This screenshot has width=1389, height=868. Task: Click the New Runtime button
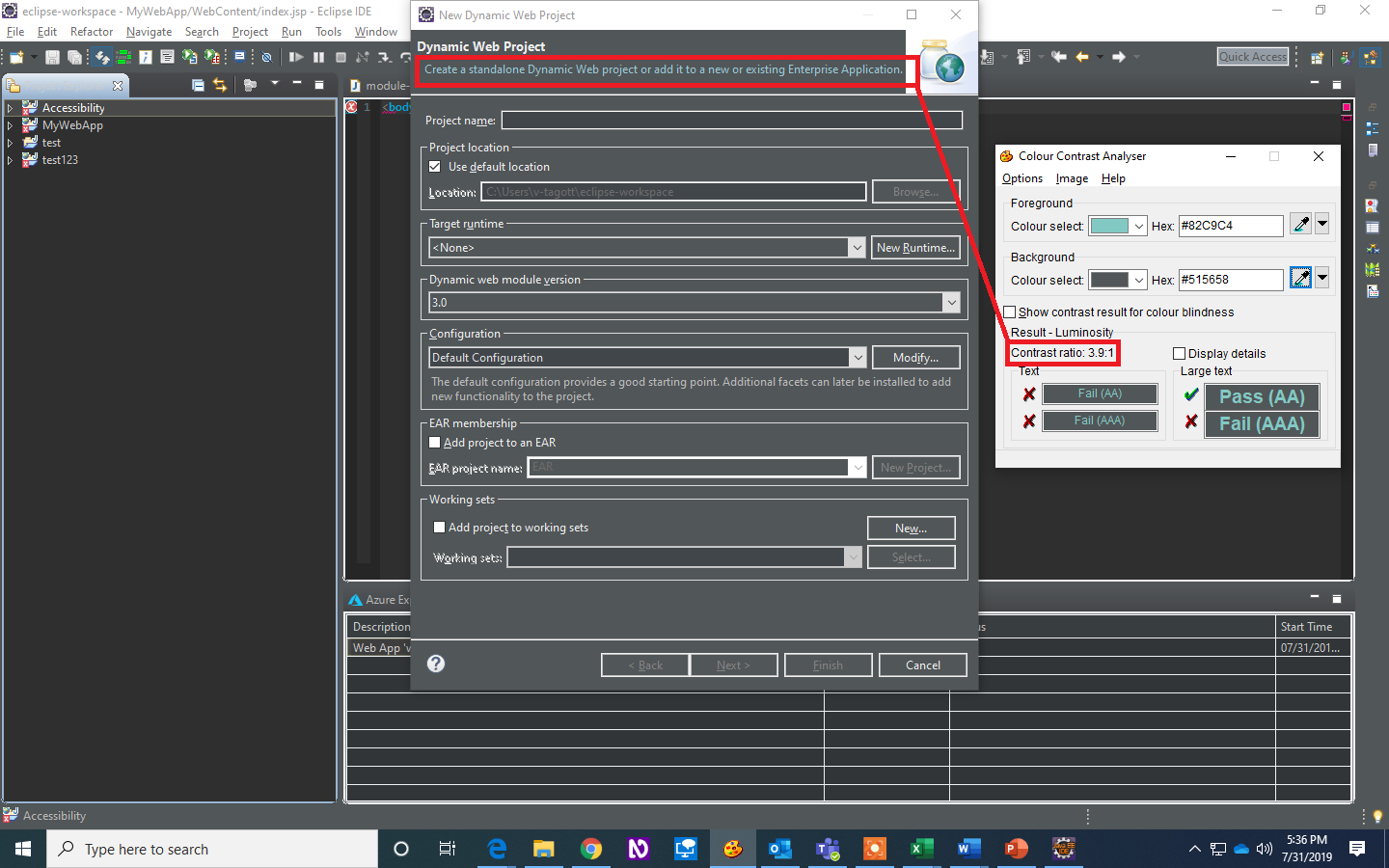[x=914, y=247]
